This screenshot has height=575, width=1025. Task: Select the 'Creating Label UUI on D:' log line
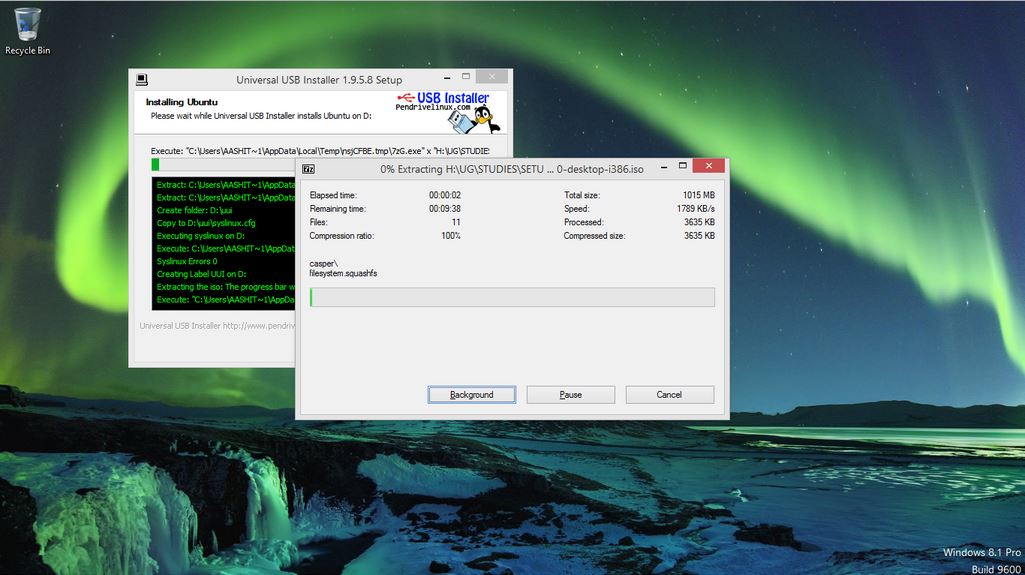[x=201, y=274]
